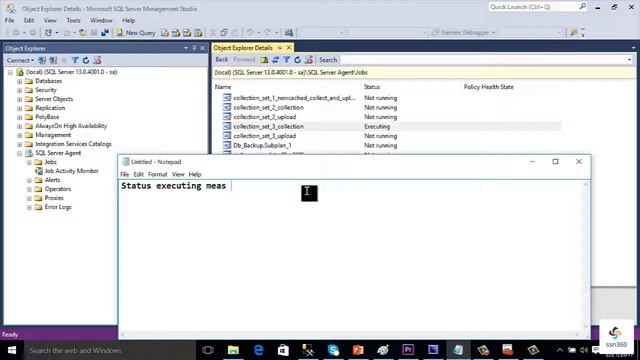Select the Db_Backup.Subplan_1 job row
This screenshot has width=640, height=360.
coord(387,145)
